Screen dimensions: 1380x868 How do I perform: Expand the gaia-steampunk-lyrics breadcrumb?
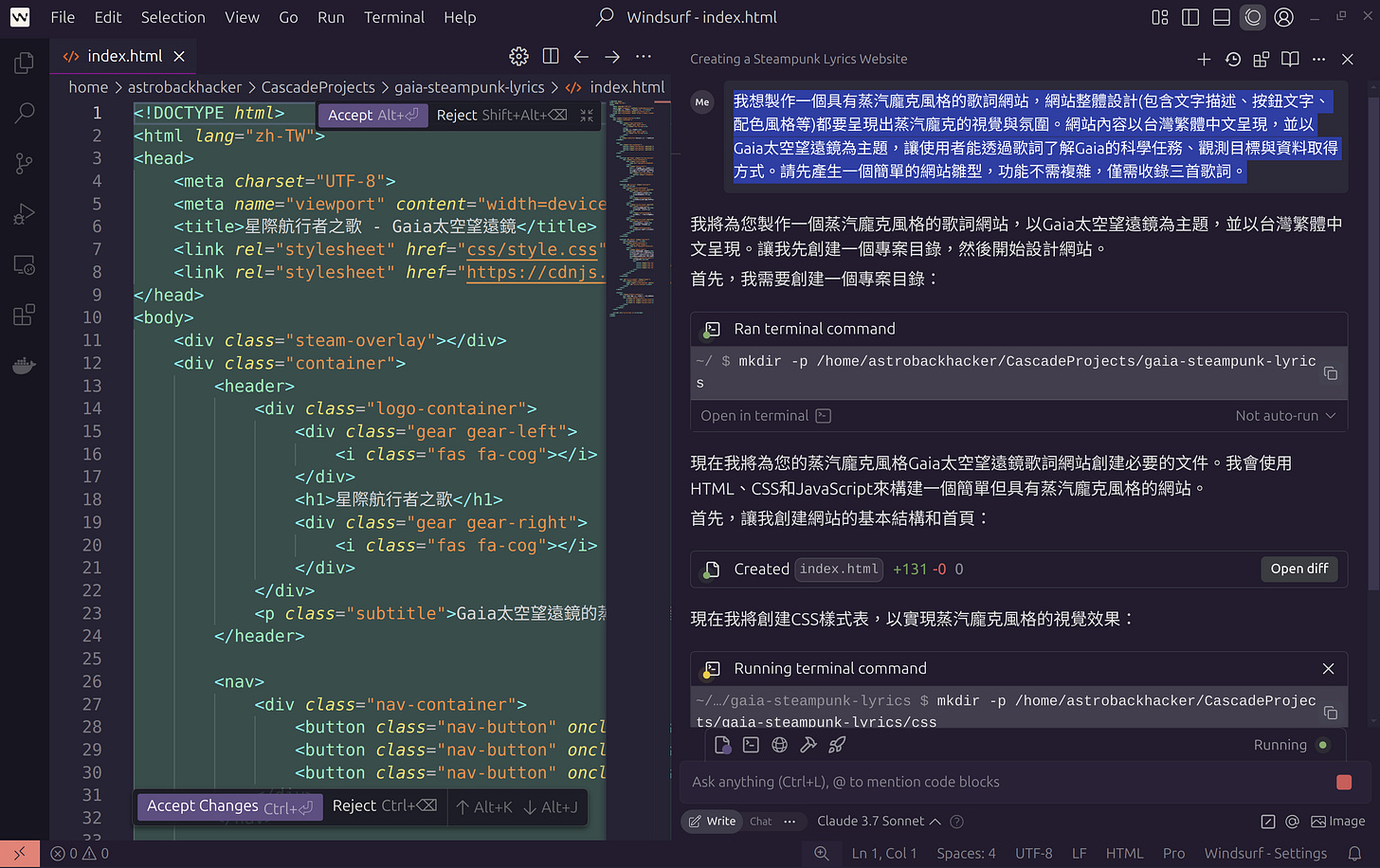[469, 87]
